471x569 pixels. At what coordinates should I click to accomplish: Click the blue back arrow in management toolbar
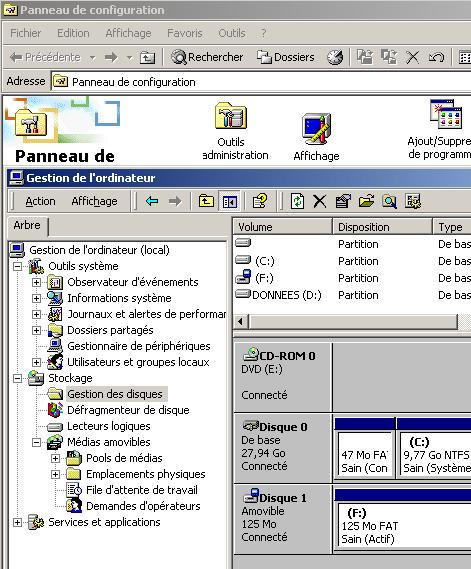(x=152, y=201)
